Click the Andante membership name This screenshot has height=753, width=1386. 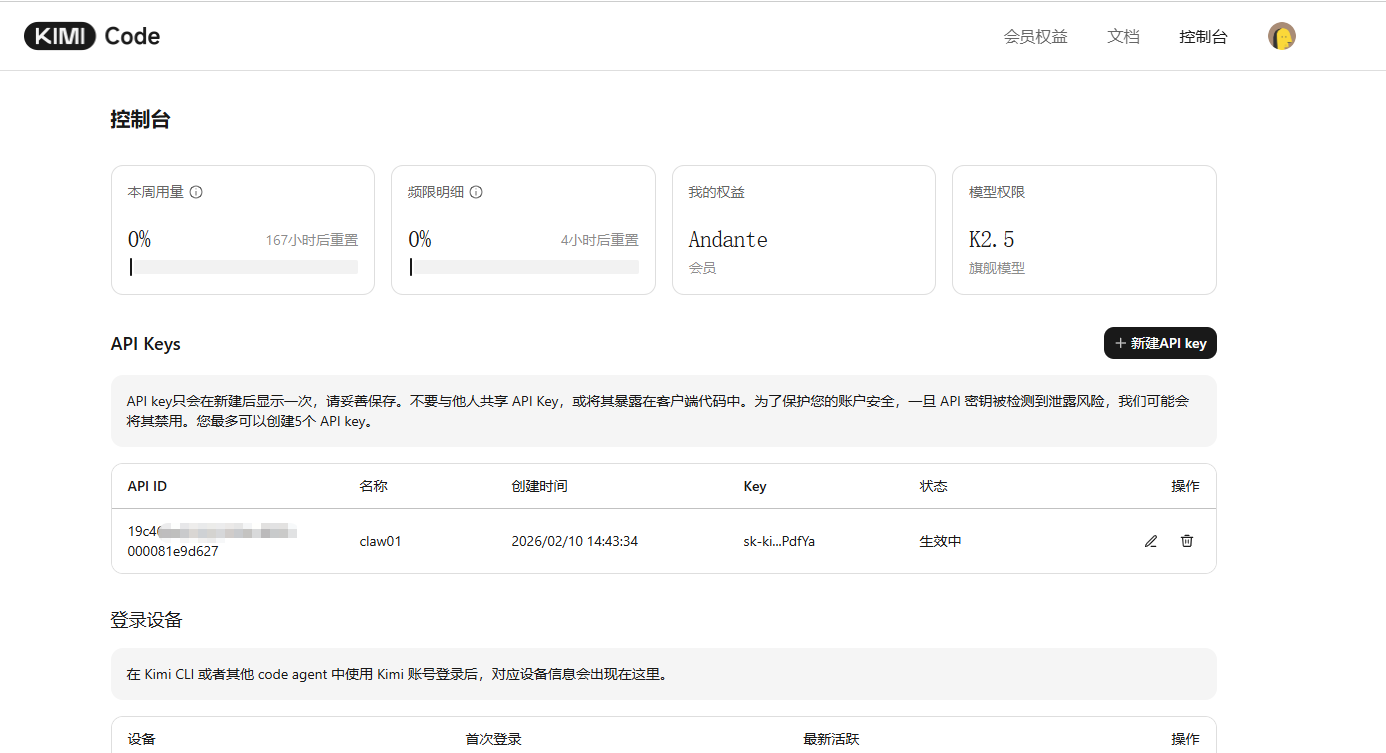tap(728, 240)
